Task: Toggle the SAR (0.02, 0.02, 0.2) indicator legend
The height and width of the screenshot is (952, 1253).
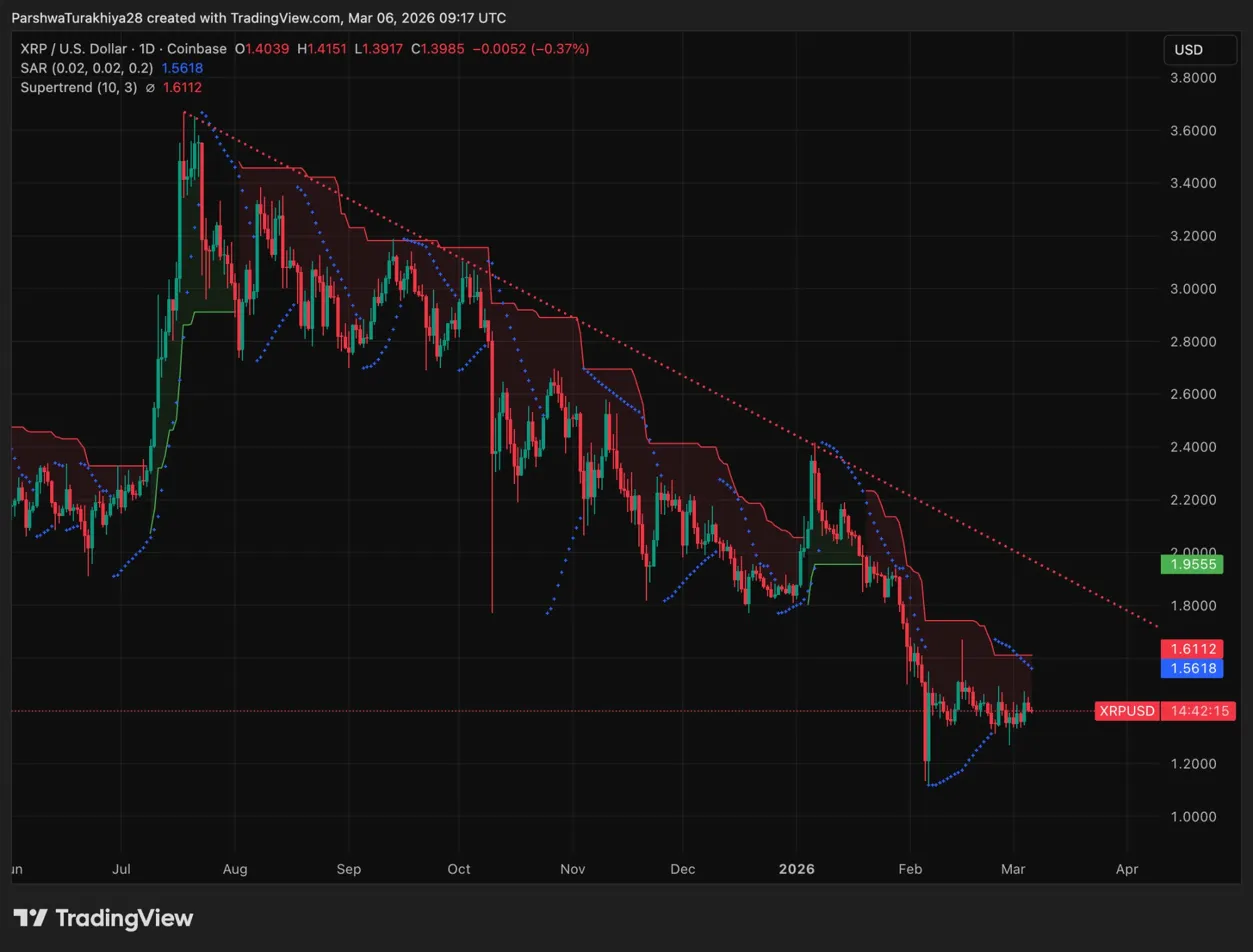Action: (84, 68)
